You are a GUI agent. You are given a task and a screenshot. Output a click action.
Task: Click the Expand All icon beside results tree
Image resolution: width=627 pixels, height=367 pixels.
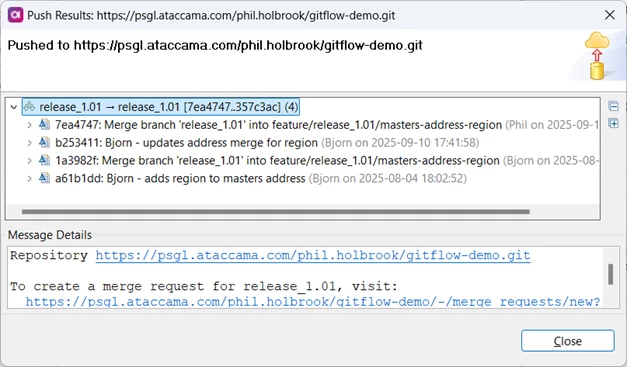point(613,123)
